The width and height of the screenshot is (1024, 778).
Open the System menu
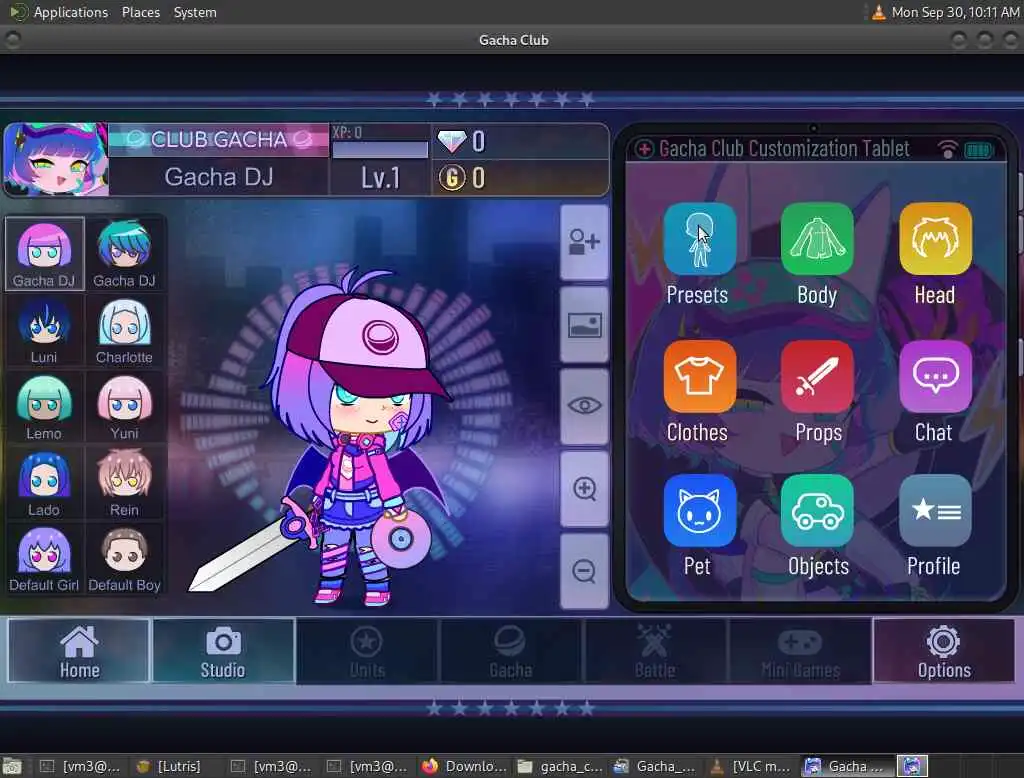(195, 12)
